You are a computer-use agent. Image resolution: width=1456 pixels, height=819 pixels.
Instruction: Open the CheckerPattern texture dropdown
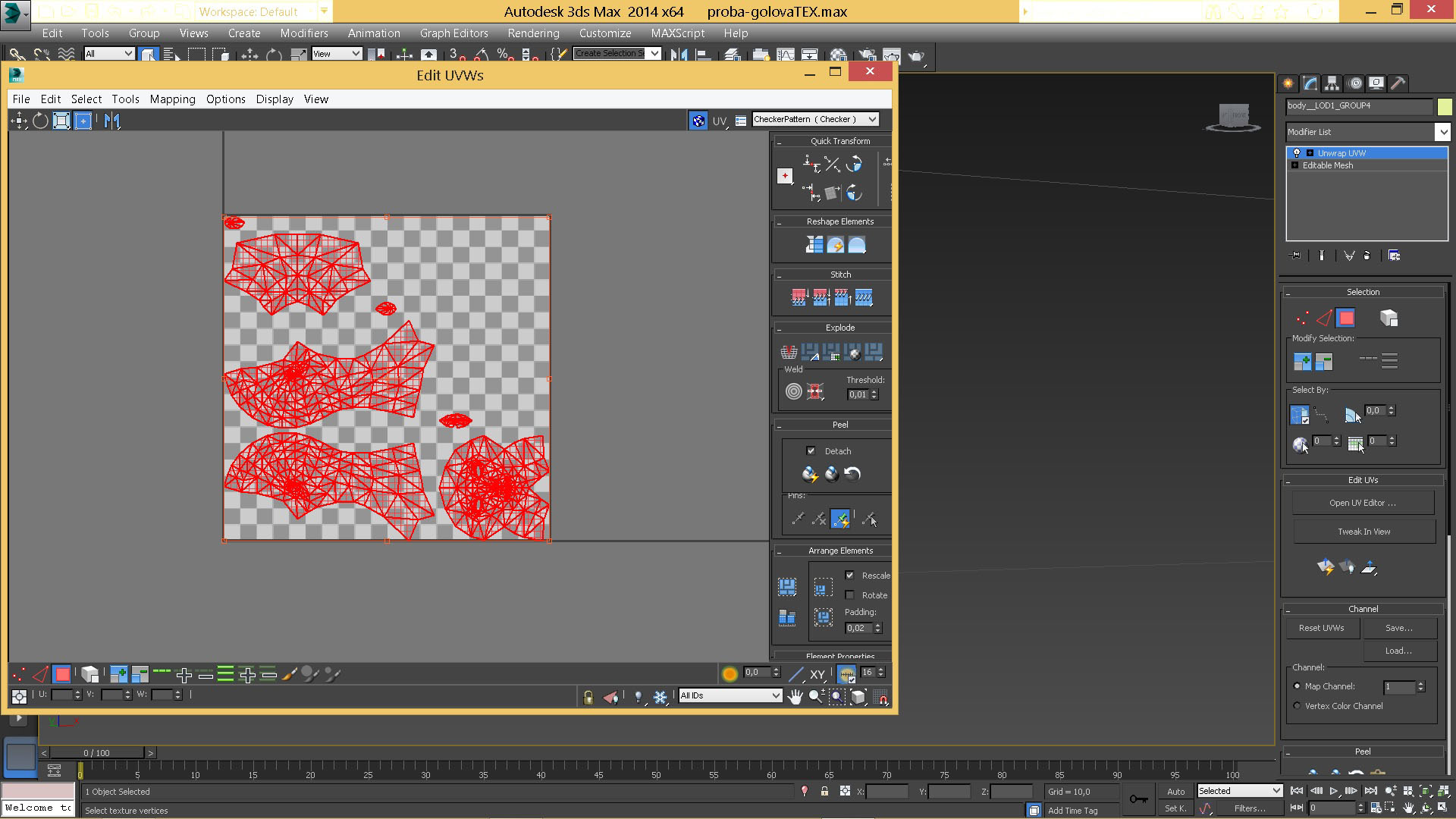click(873, 119)
